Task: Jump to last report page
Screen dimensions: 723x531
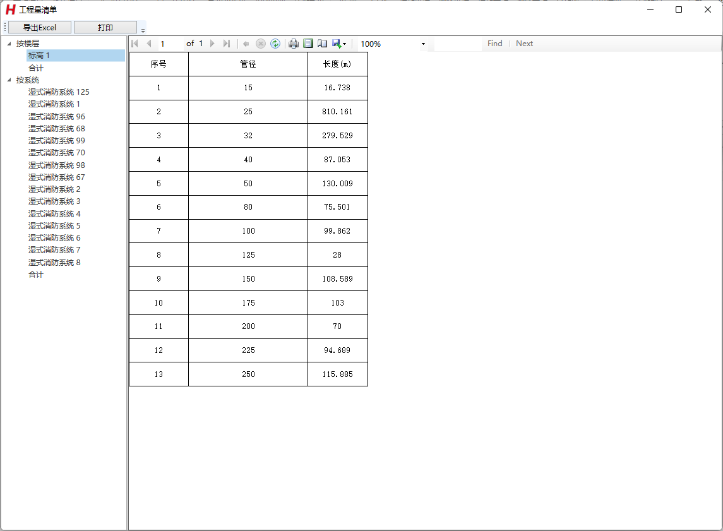Action: click(227, 44)
